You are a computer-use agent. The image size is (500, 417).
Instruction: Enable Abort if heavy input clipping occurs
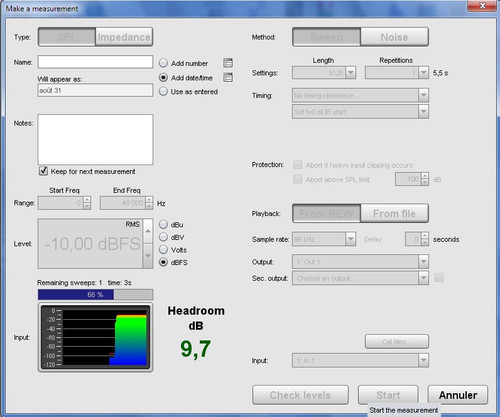[298, 165]
